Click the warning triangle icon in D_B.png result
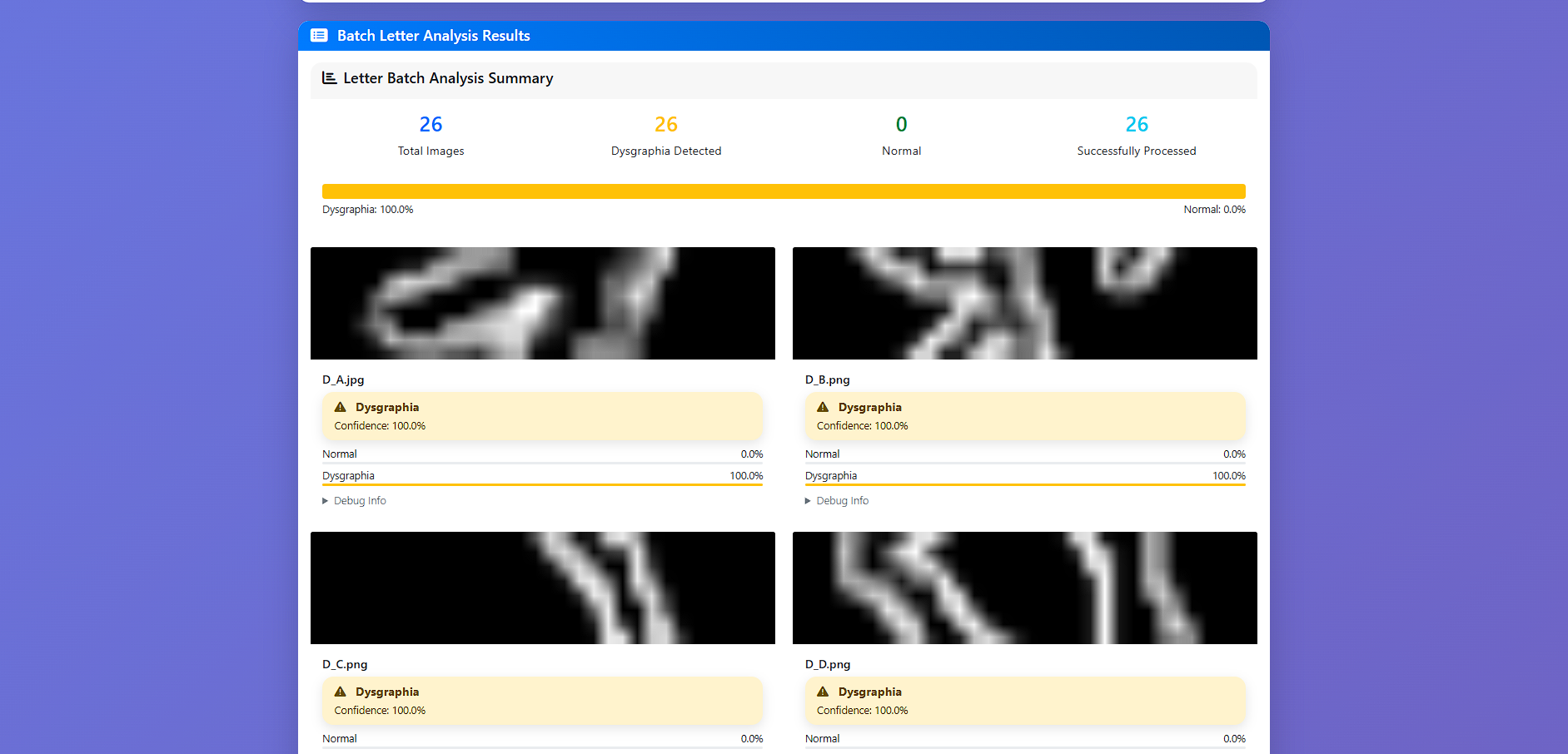The width and height of the screenshot is (1568, 754). click(823, 407)
